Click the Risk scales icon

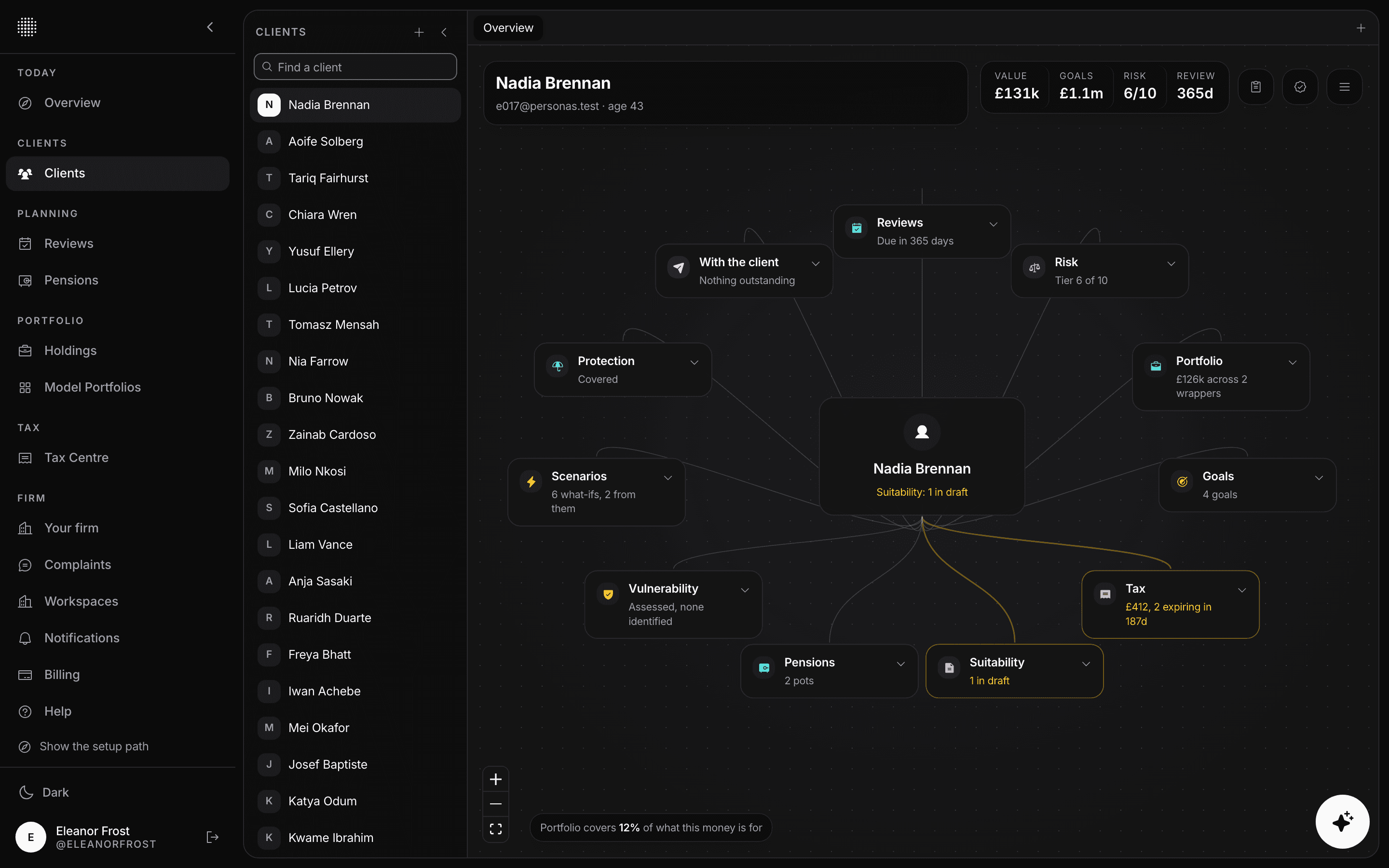(1035, 268)
